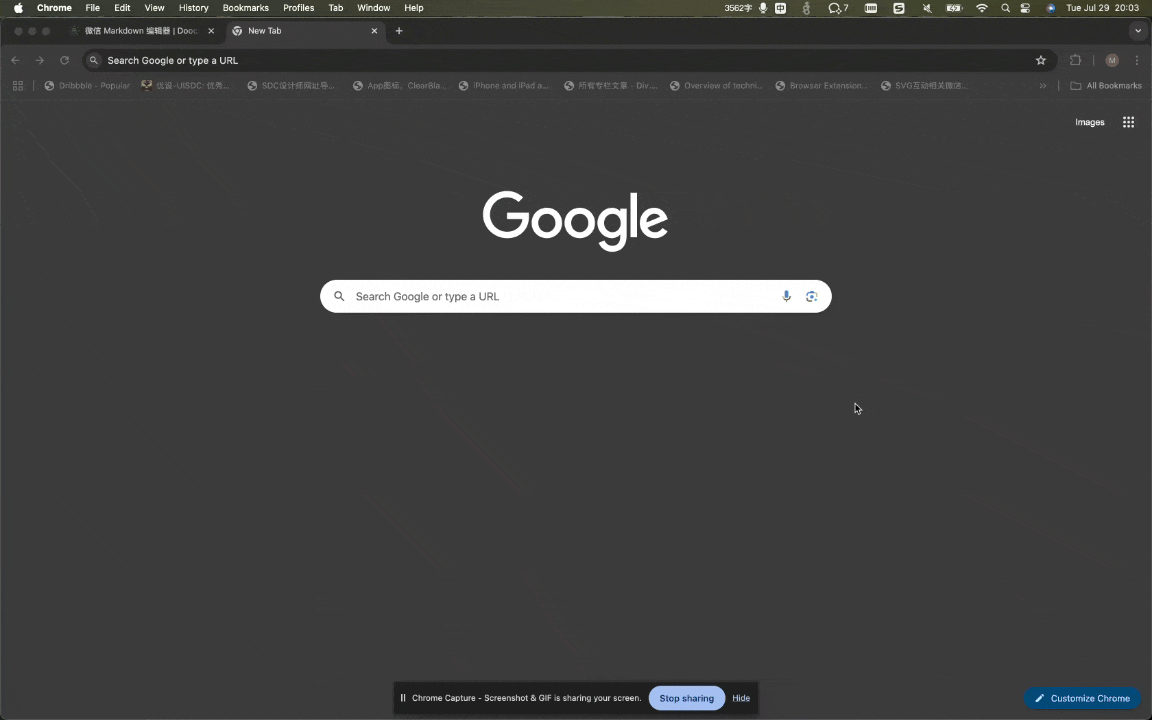Open Spotlight search in menu bar
This screenshot has height=720, width=1152.
[x=1005, y=7]
